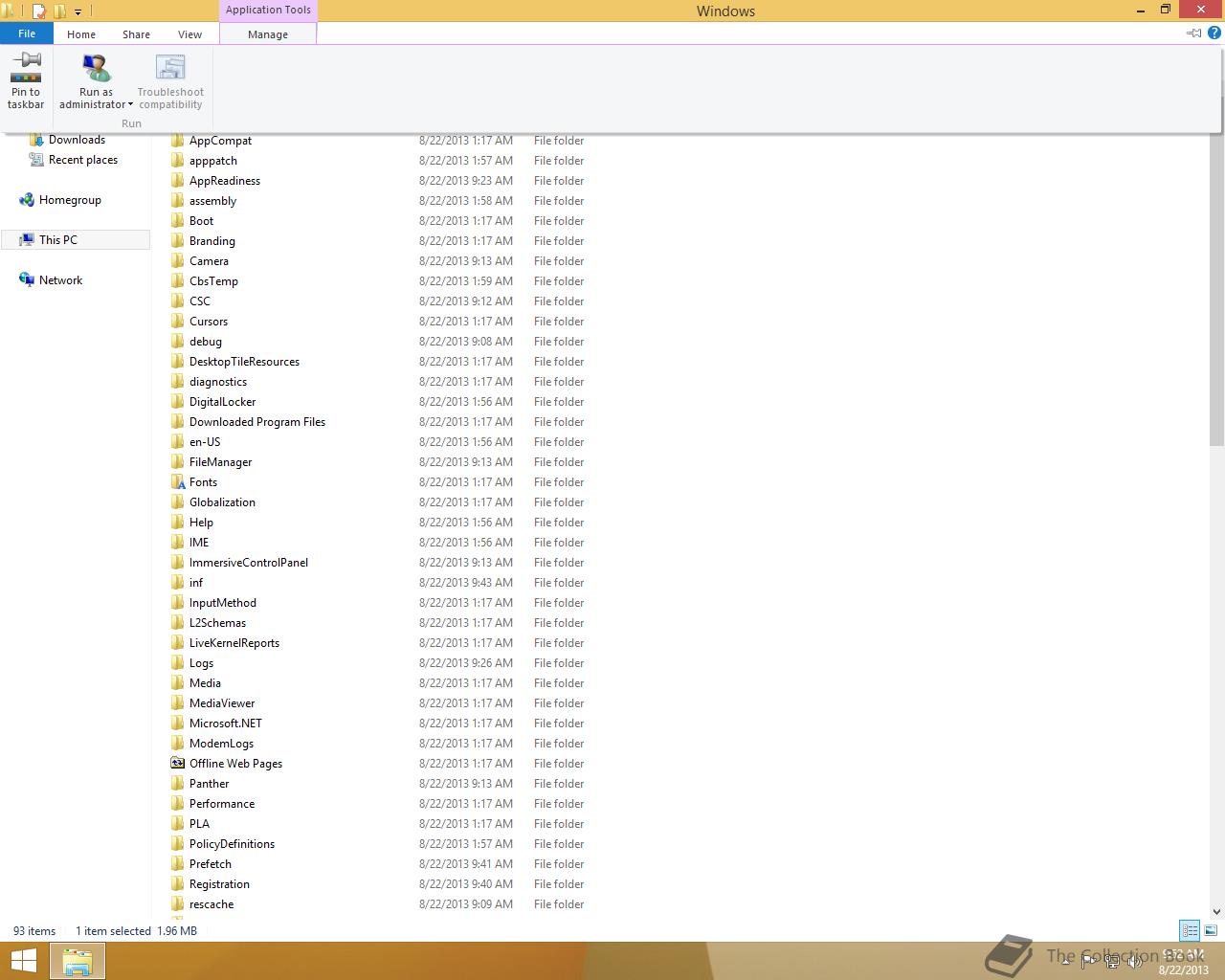
Task: Switch to the Share ribbon tab
Action: 136,34
